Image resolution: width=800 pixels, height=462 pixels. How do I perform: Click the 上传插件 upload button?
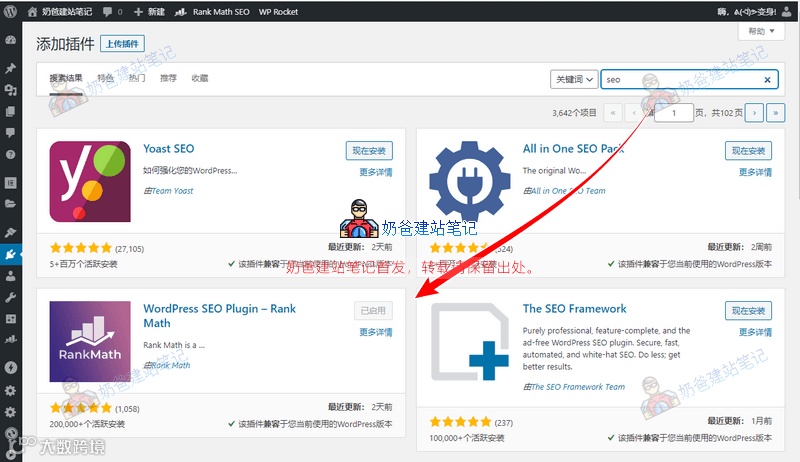click(x=122, y=44)
